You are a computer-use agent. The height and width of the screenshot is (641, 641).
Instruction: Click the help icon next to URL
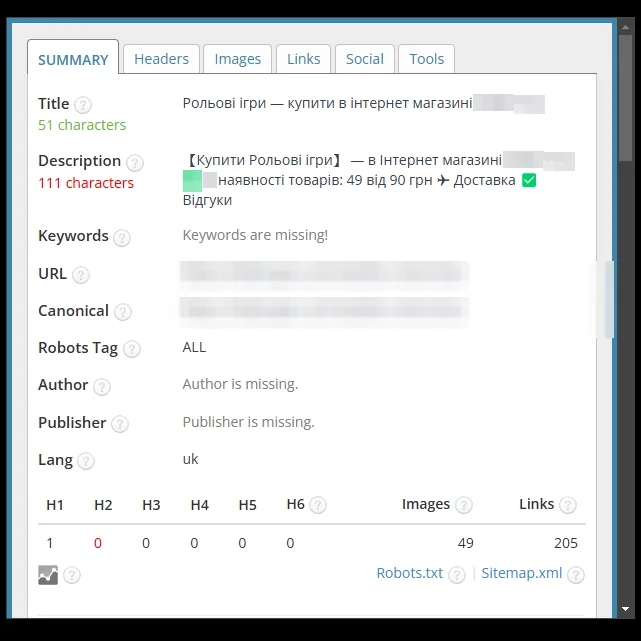81,275
